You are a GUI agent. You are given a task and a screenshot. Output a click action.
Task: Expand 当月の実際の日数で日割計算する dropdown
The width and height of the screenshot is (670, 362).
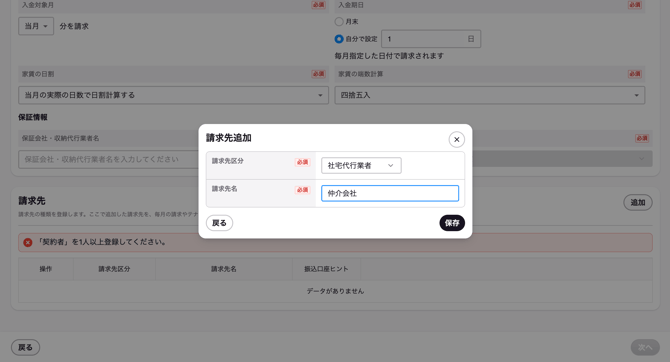[173, 95]
